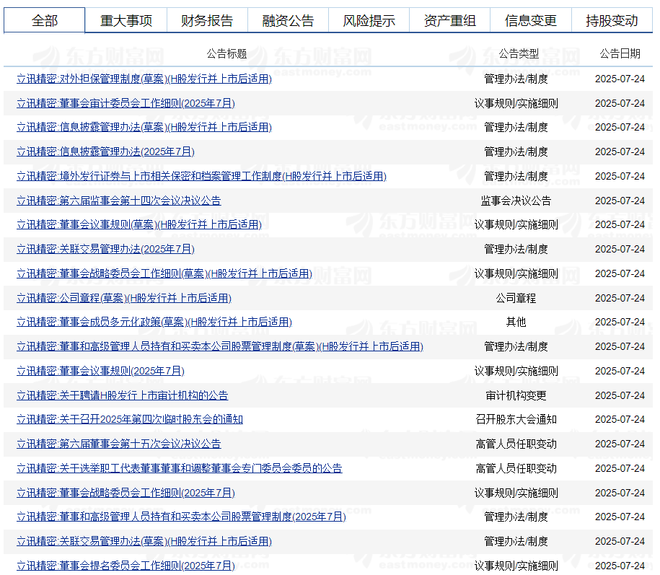660x575 pixels.
Task: Open 关联交易管理办法(草案) H股 announcement
Action: 144,540
